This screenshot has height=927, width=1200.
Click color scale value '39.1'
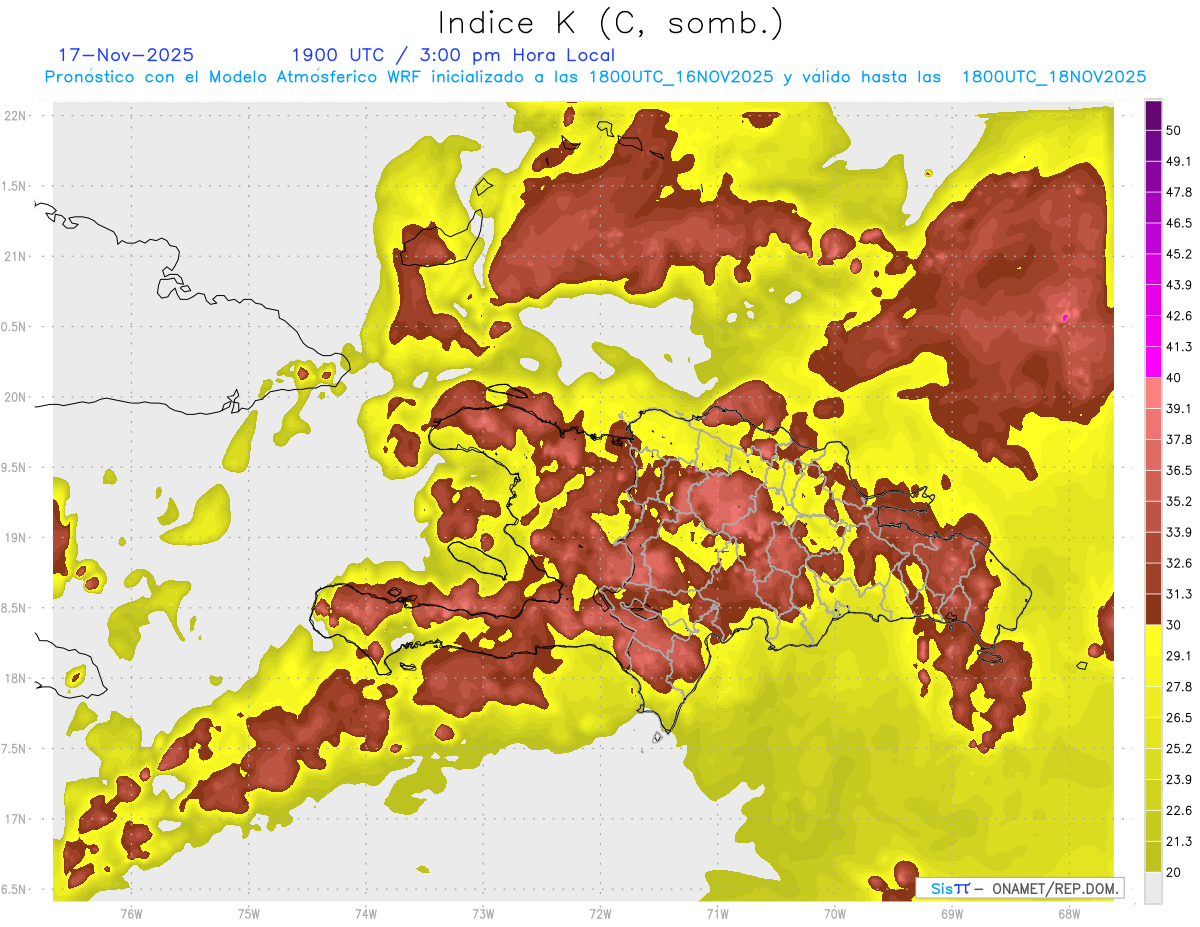click(x=1178, y=409)
